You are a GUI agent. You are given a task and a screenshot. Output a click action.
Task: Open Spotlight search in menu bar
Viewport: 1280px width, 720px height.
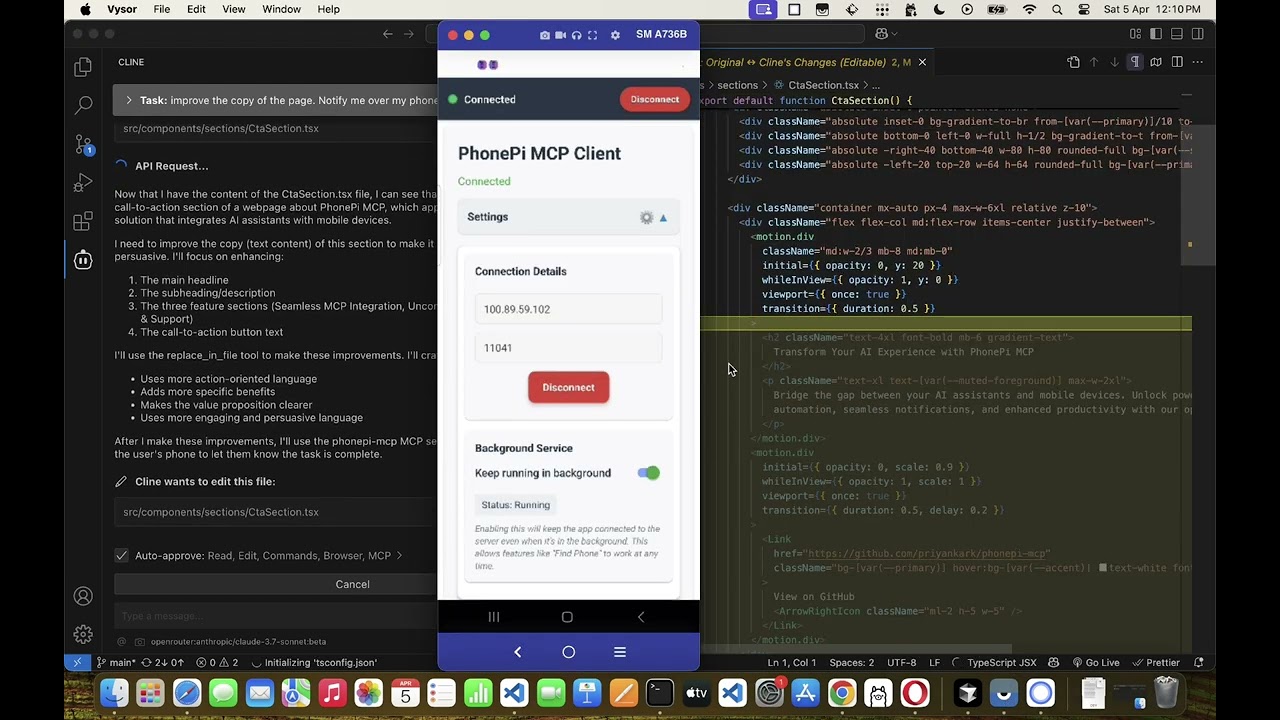pos(1057,9)
